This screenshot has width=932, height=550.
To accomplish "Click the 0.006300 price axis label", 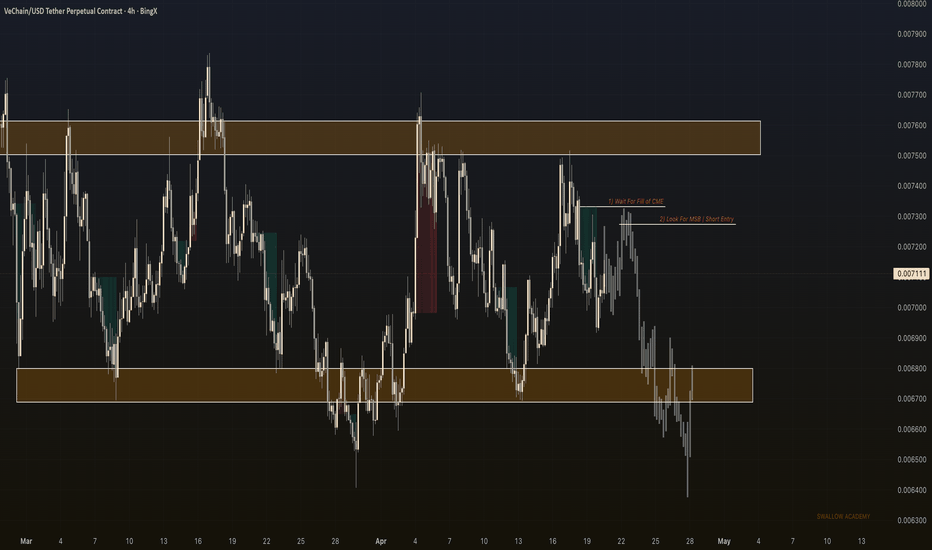I will pyautogui.click(x=910, y=521).
